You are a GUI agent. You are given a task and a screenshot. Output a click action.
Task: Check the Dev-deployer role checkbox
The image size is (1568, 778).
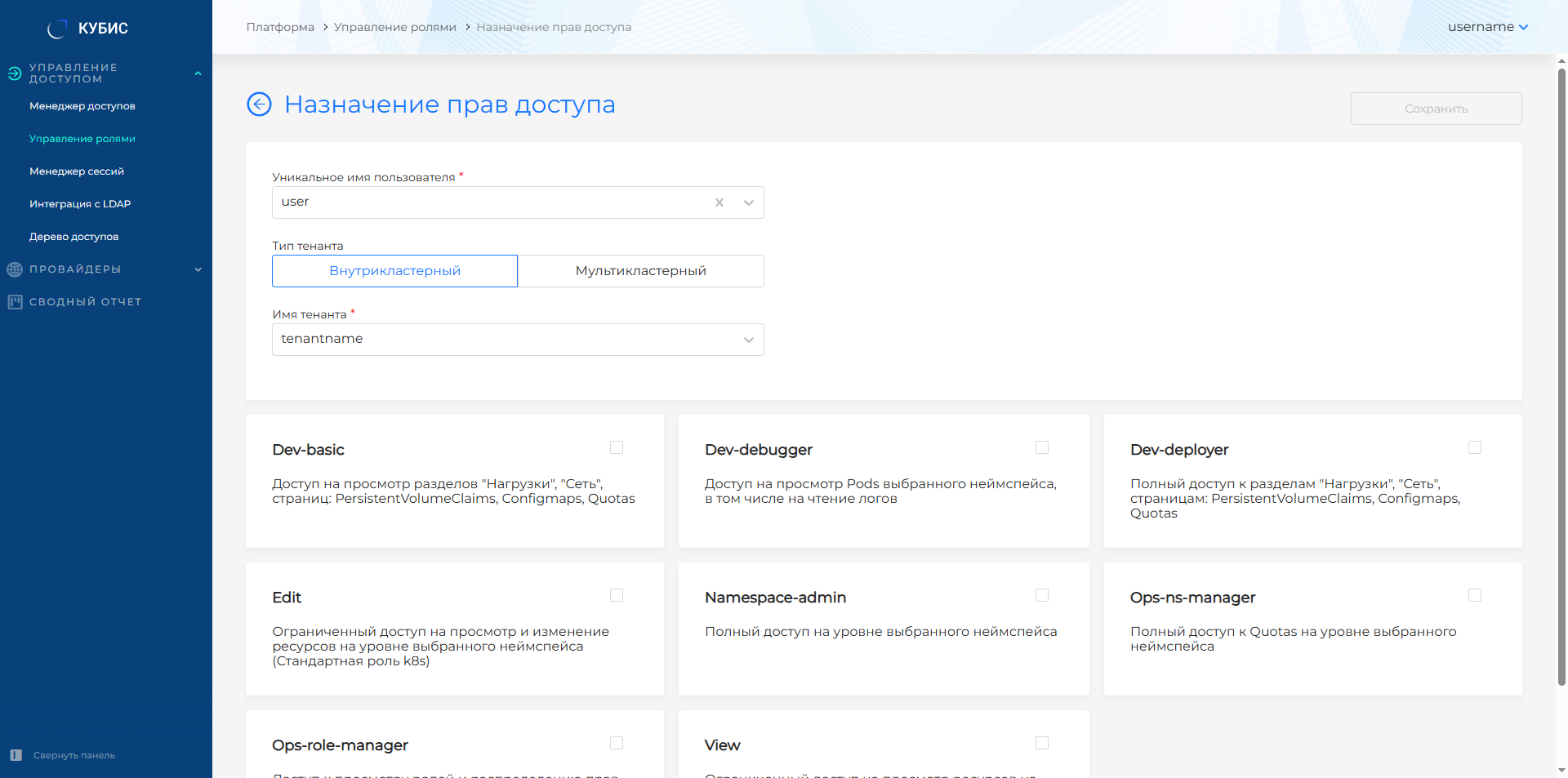(x=1475, y=447)
